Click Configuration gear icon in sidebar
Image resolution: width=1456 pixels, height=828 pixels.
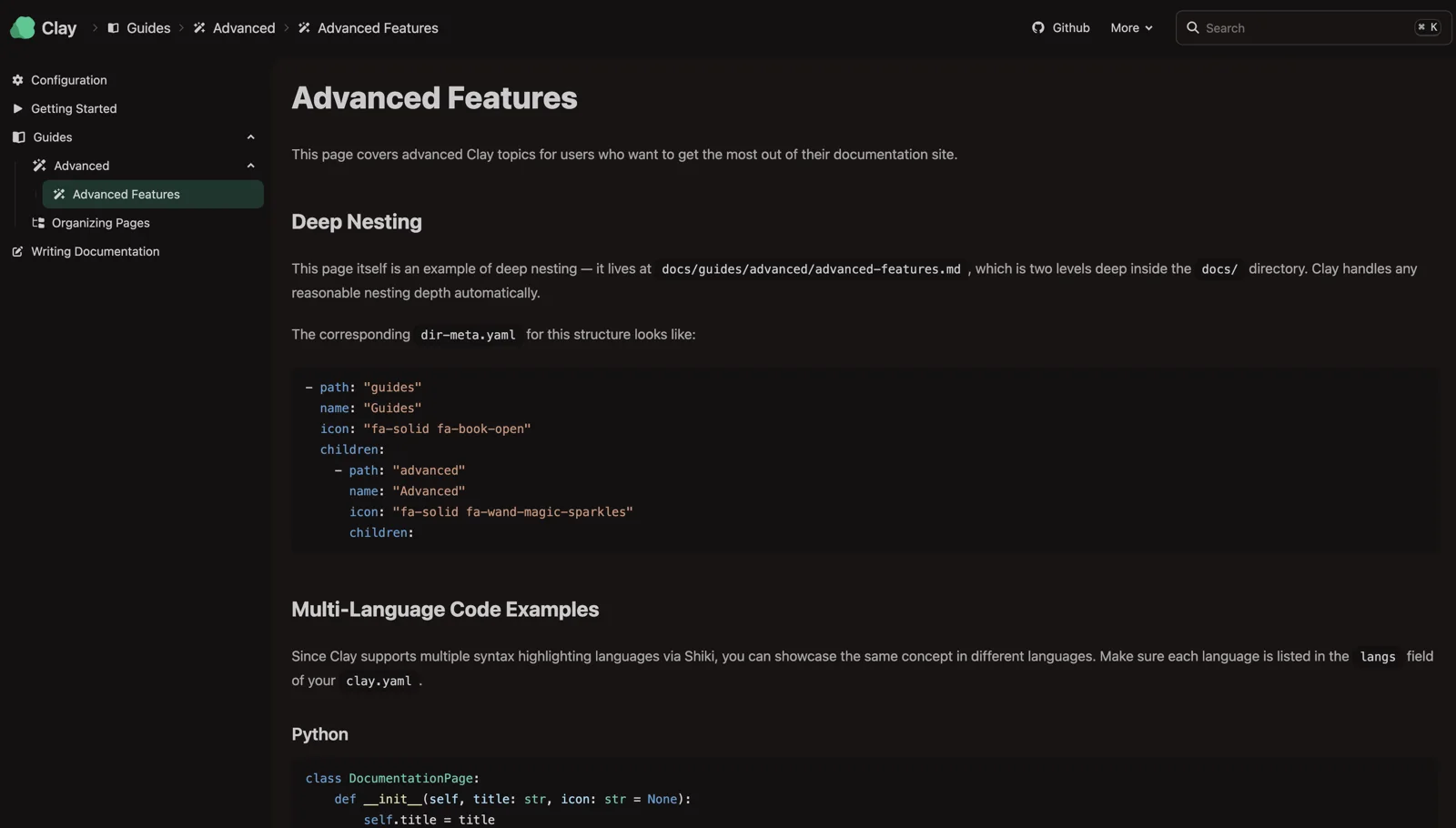tap(17, 80)
